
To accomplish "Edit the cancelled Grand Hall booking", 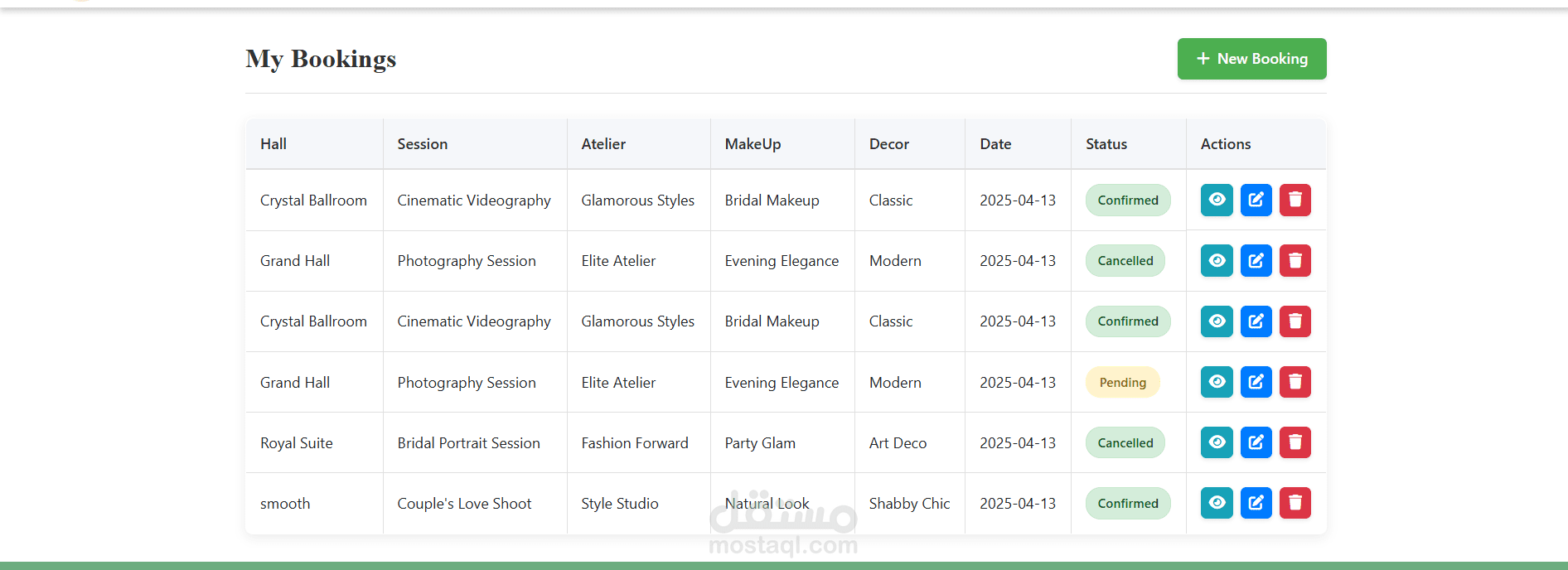I will tap(1256, 261).
